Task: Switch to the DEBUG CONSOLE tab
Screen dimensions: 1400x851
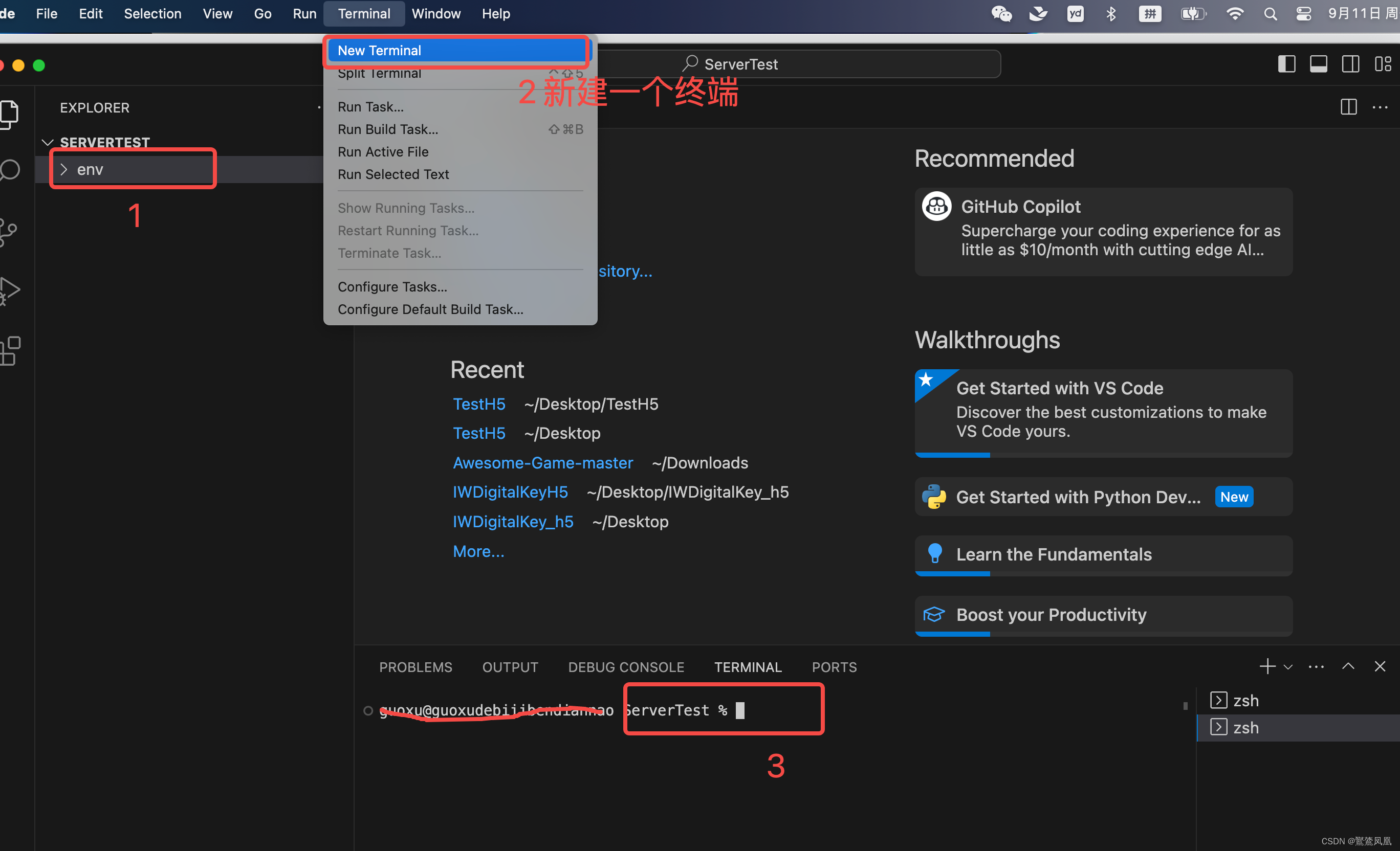Action: 626,667
